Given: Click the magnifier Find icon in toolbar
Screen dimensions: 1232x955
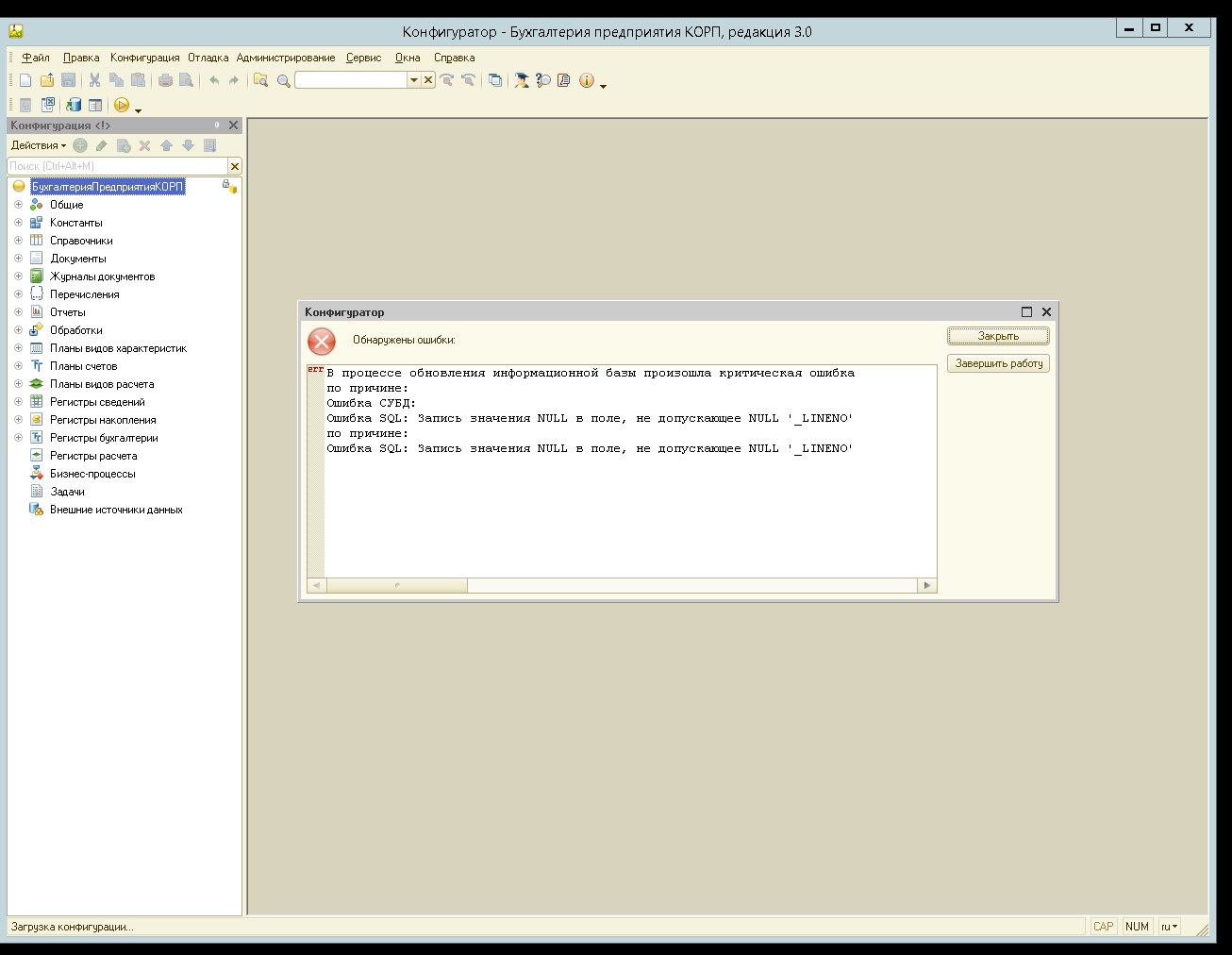Looking at the screenshot, I should [283, 80].
